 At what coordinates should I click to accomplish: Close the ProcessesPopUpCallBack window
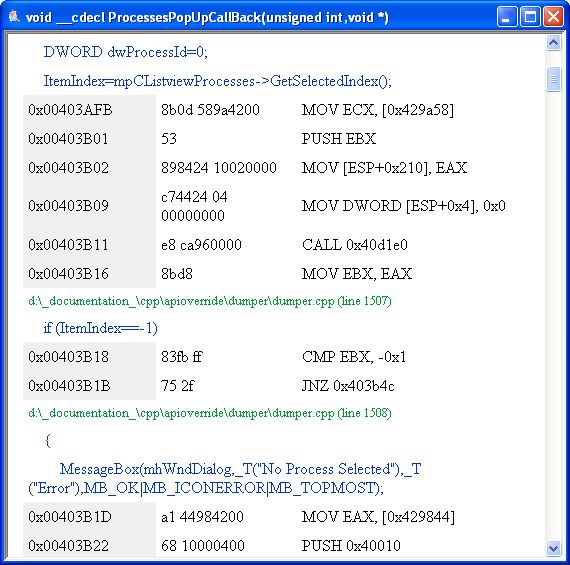pyautogui.click(x=553, y=17)
